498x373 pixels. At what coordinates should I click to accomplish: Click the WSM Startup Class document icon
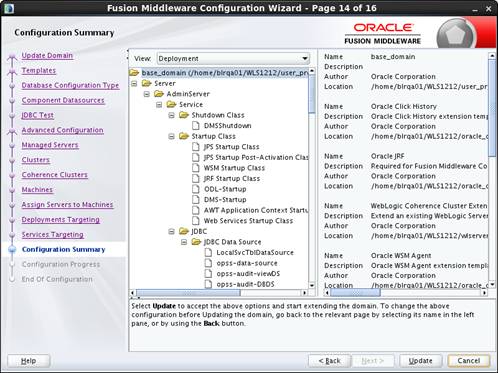click(x=196, y=168)
